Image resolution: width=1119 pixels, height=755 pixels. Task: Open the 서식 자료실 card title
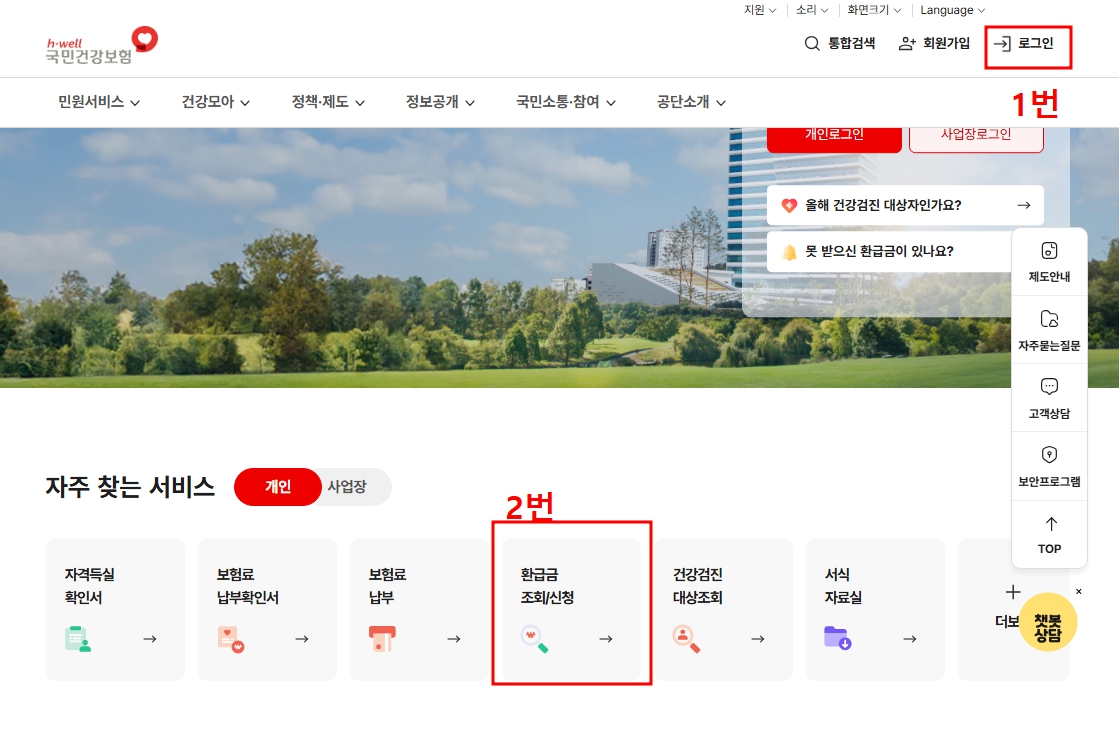[844, 586]
